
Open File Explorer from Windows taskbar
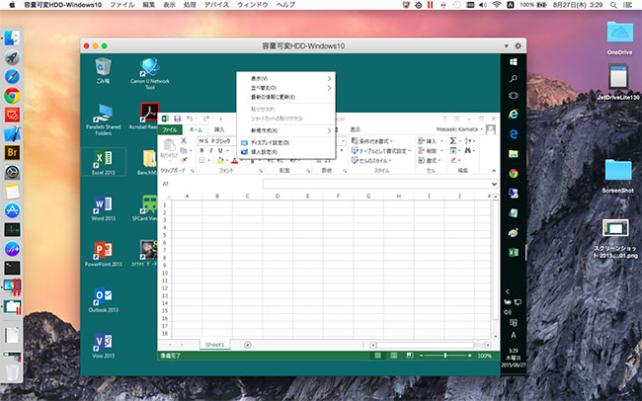tap(513, 154)
